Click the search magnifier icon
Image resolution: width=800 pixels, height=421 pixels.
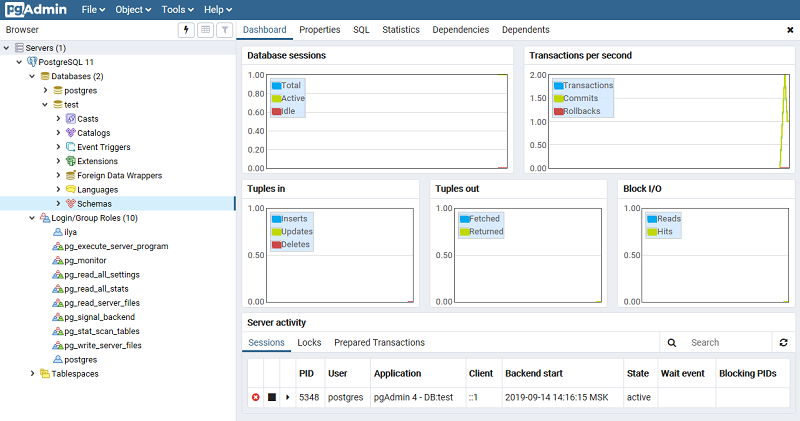point(672,343)
